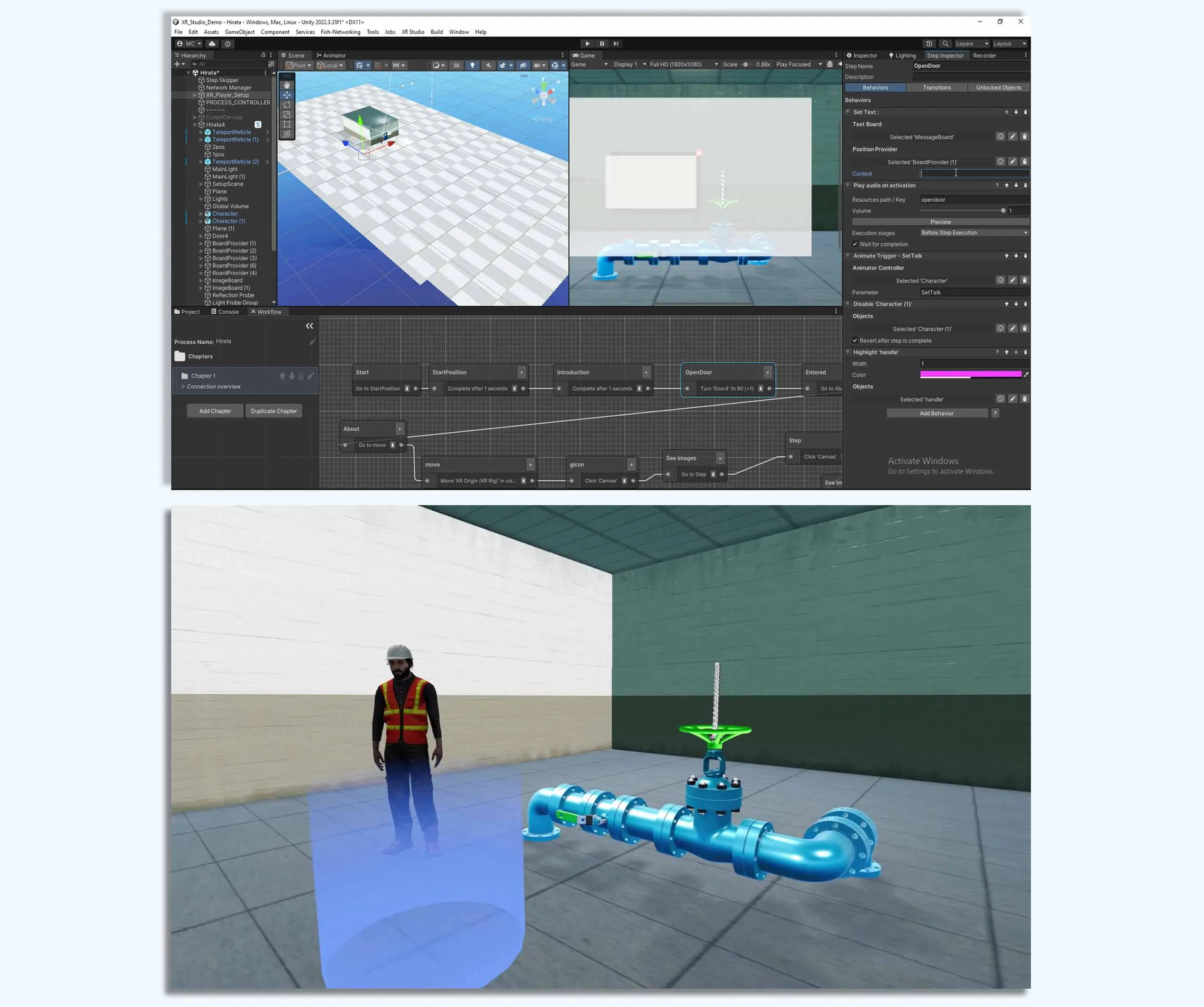The height and width of the screenshot is (1007, 1204).
Task: Switch to the Transitions tab
Action: point(936,88)
